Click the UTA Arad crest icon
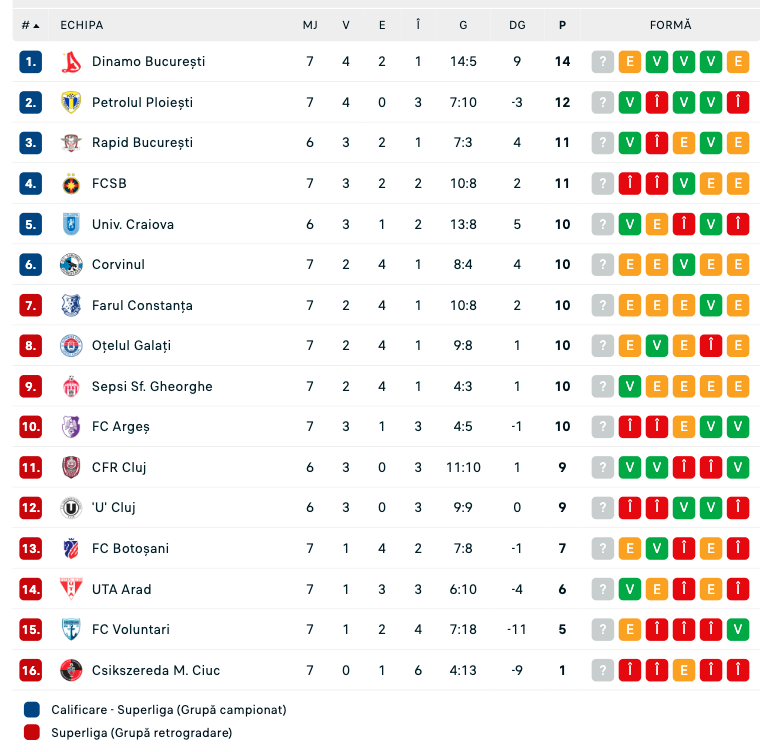This screenshot has height=752, width=760. pyautogui.click(x=71, y=589)
